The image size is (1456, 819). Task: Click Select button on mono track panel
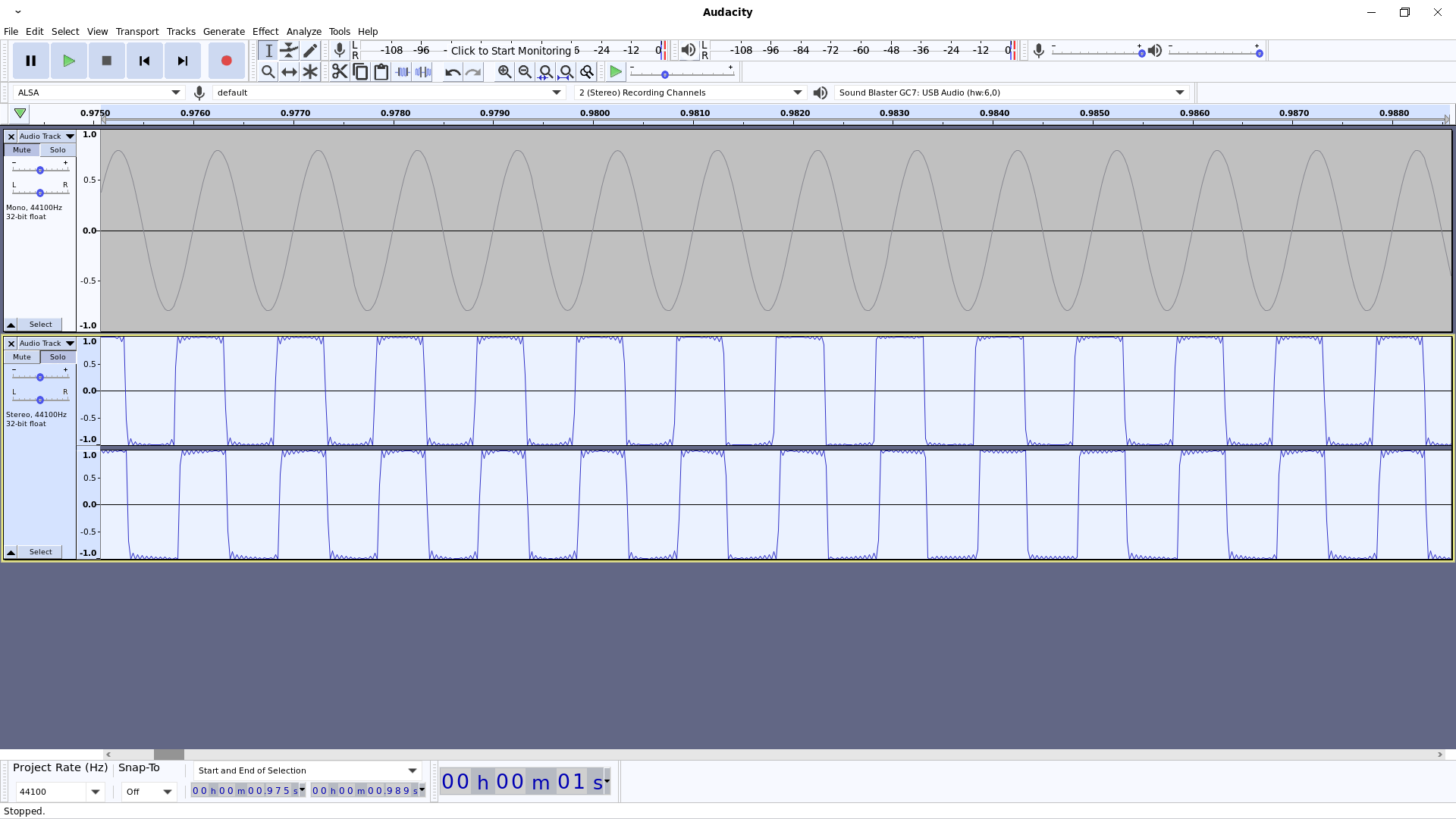point(41,325)
